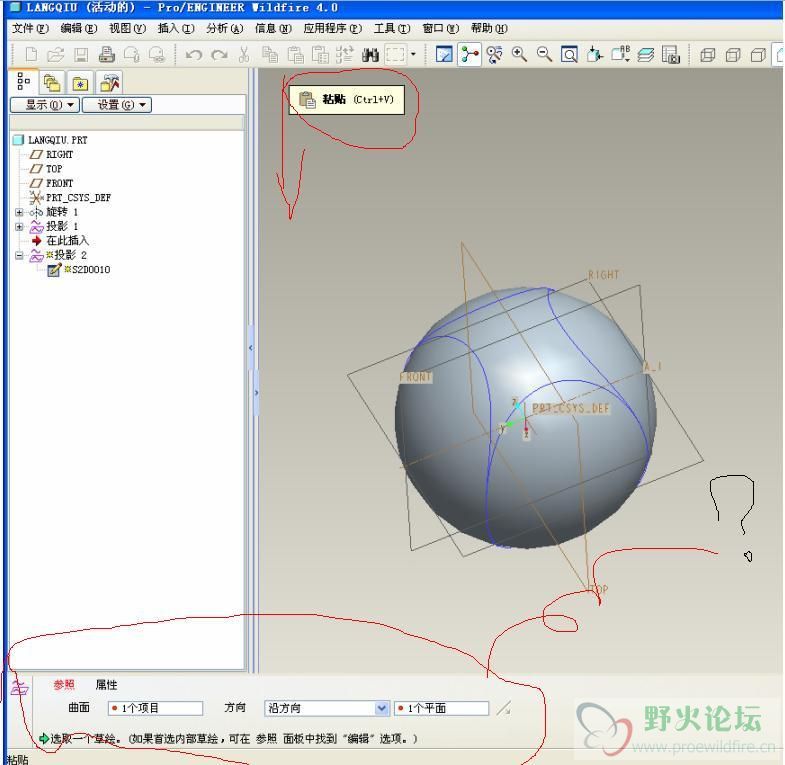Open the 应用程序 menu
Screen dimensions: 785x765
(x=332, y=28)
